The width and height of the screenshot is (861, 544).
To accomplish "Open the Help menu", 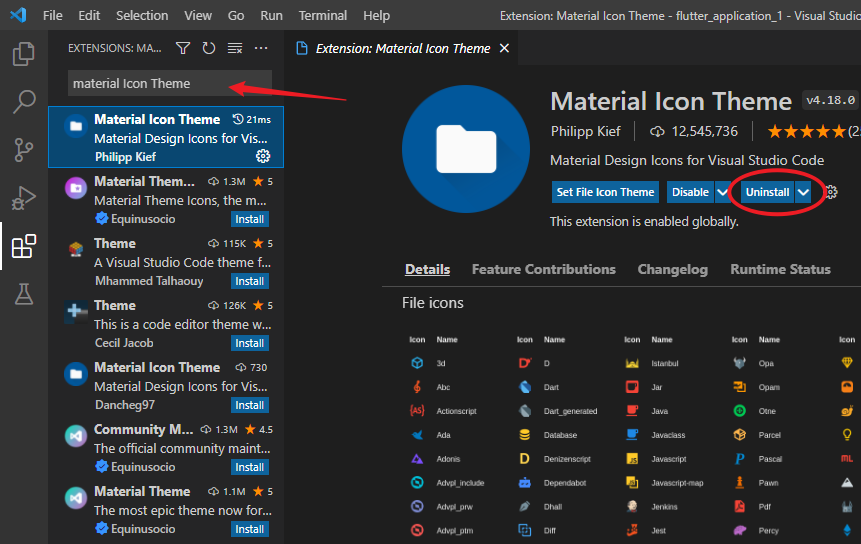I will tap(377, 15).
